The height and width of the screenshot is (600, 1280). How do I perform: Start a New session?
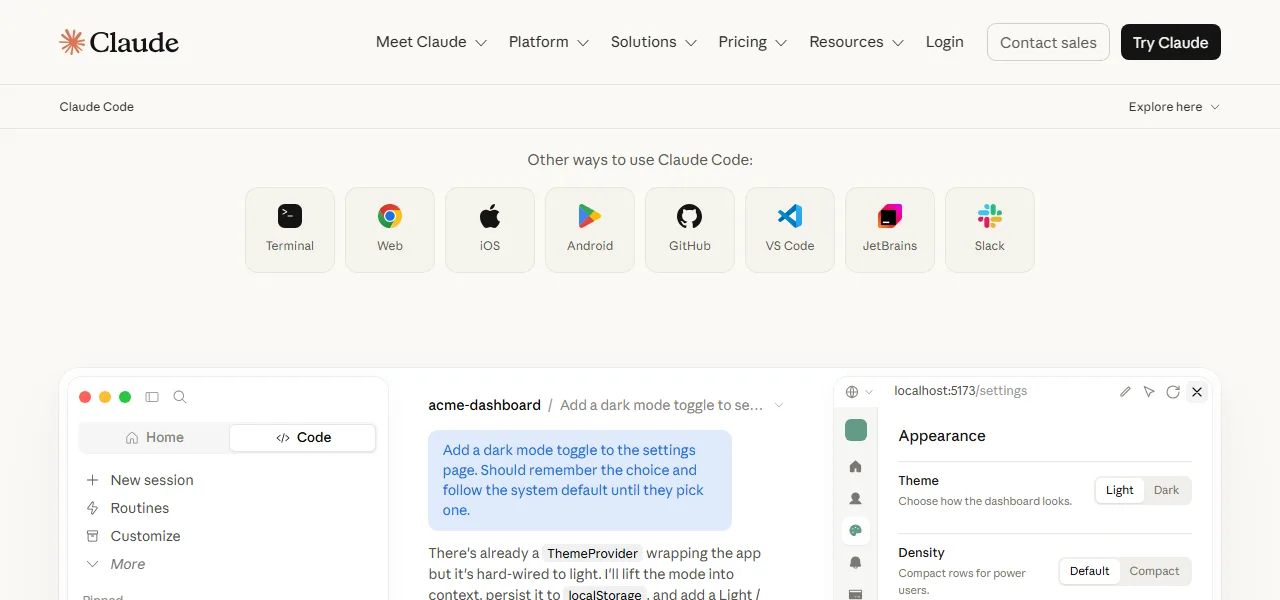point(140,480)
